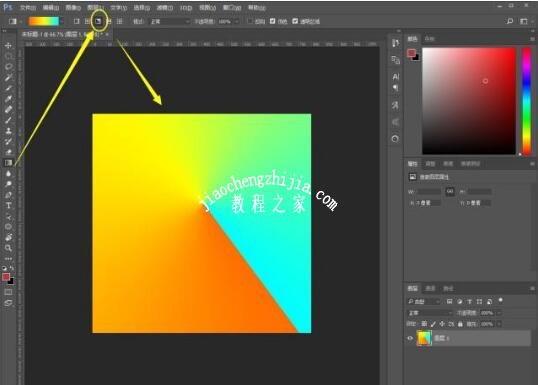Select the layer 1 thumbnail in Layers panel
Image resolution: width=538 pixels, height=385 pixels.
pyautogui.click(x=424, y=338)
